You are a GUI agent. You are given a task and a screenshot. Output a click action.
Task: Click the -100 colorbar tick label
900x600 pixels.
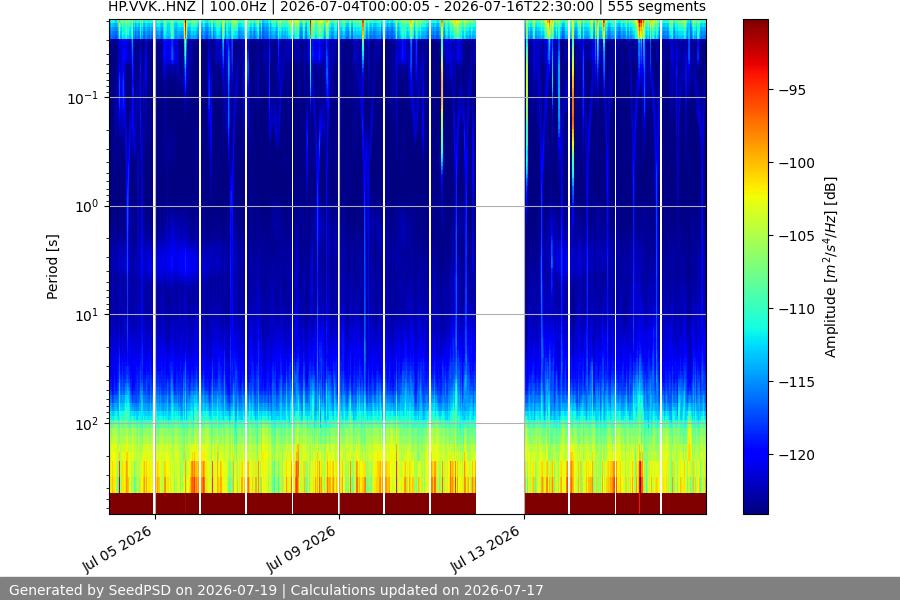pyautogui.click(x=797, y=163)
